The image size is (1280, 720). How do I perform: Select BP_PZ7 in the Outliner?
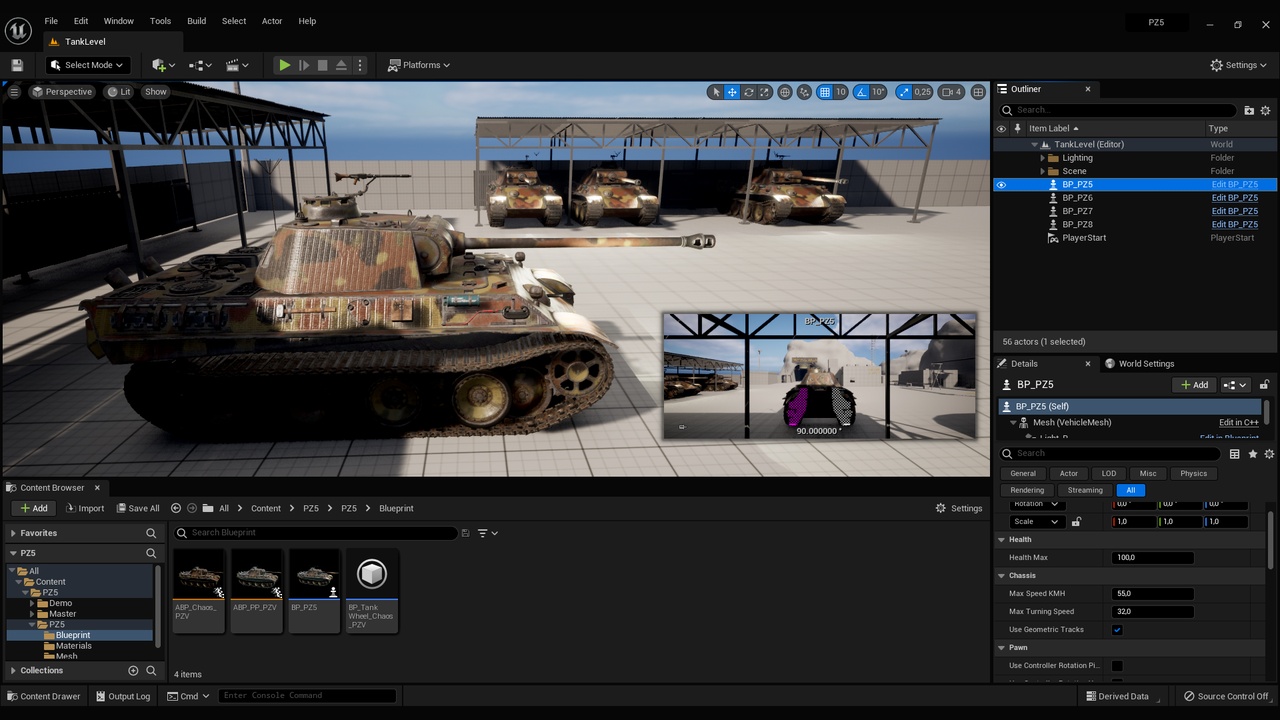pyautogui.click(x=1077, y=211)
